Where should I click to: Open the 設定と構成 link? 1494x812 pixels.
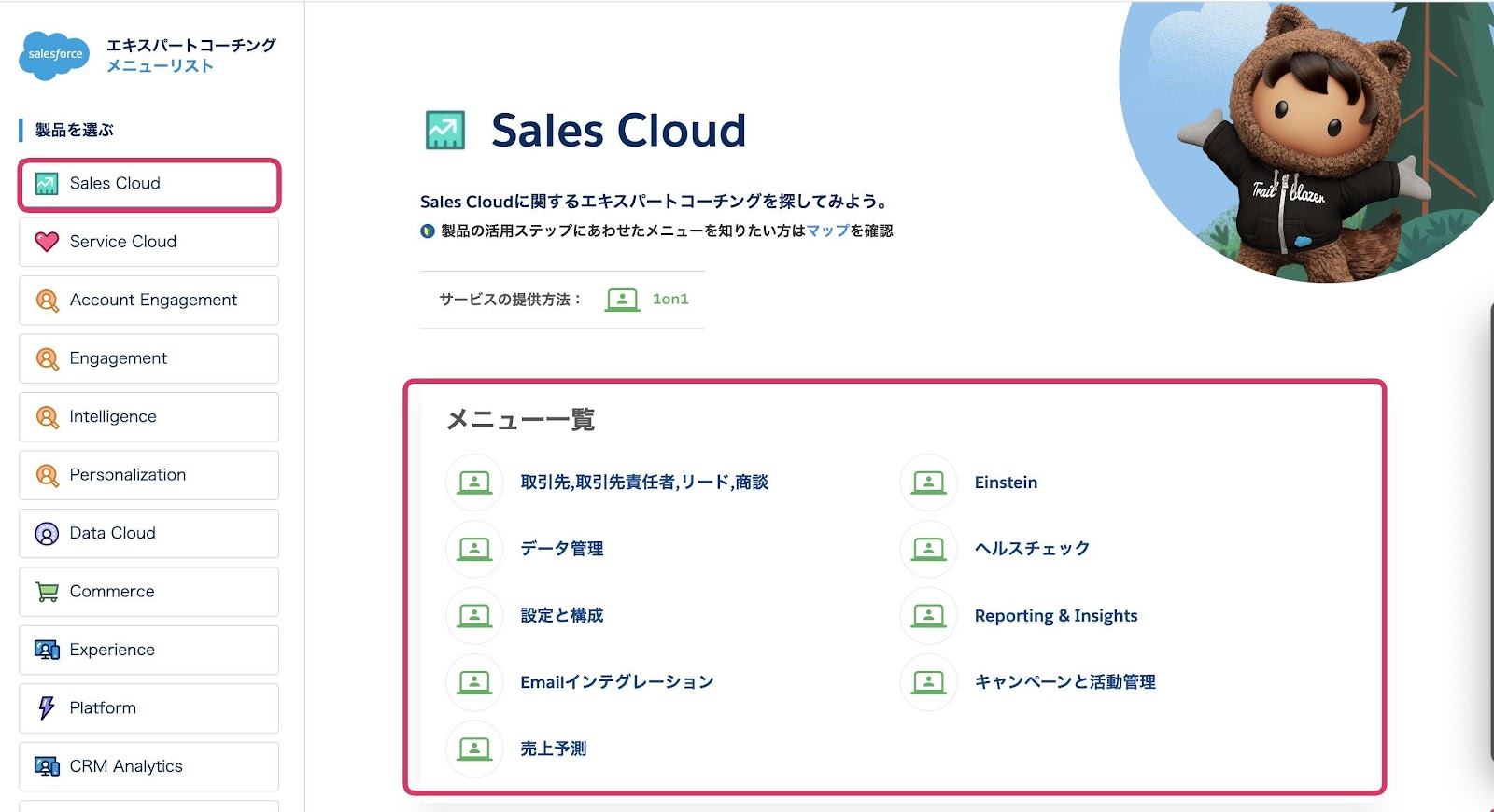click(562, 616)
